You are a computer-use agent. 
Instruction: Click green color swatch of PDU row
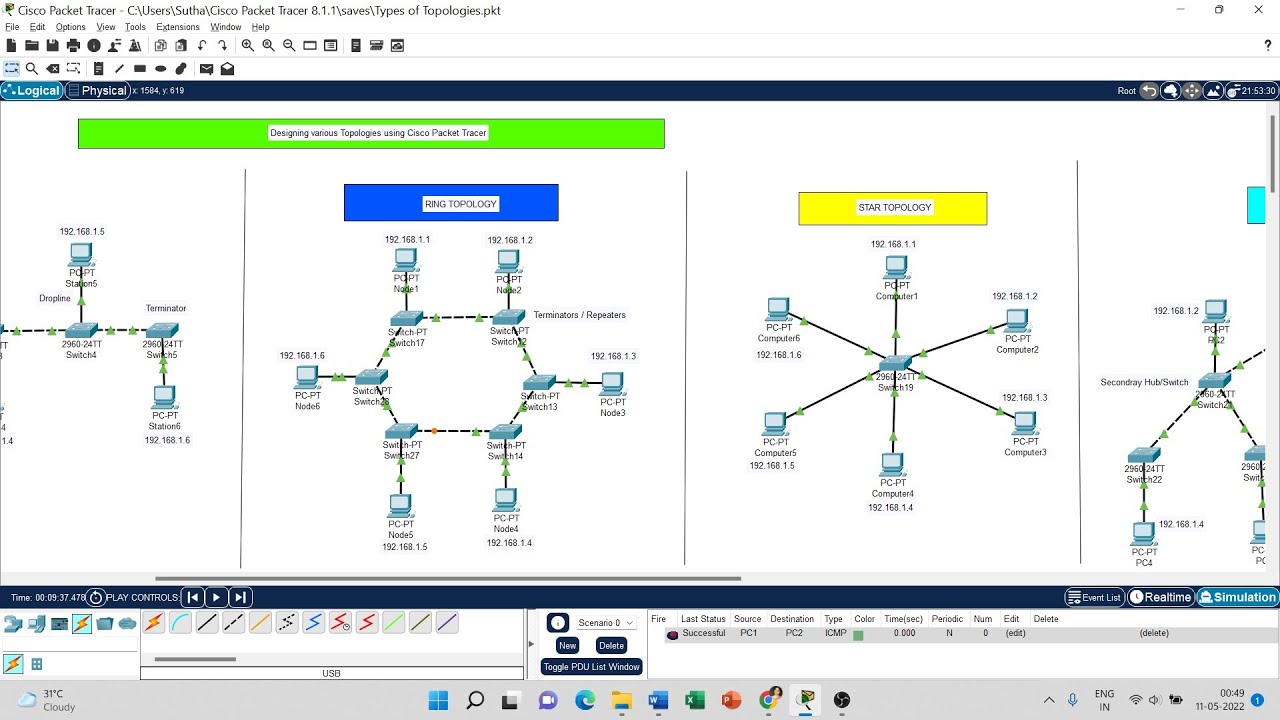pos(858,634)
